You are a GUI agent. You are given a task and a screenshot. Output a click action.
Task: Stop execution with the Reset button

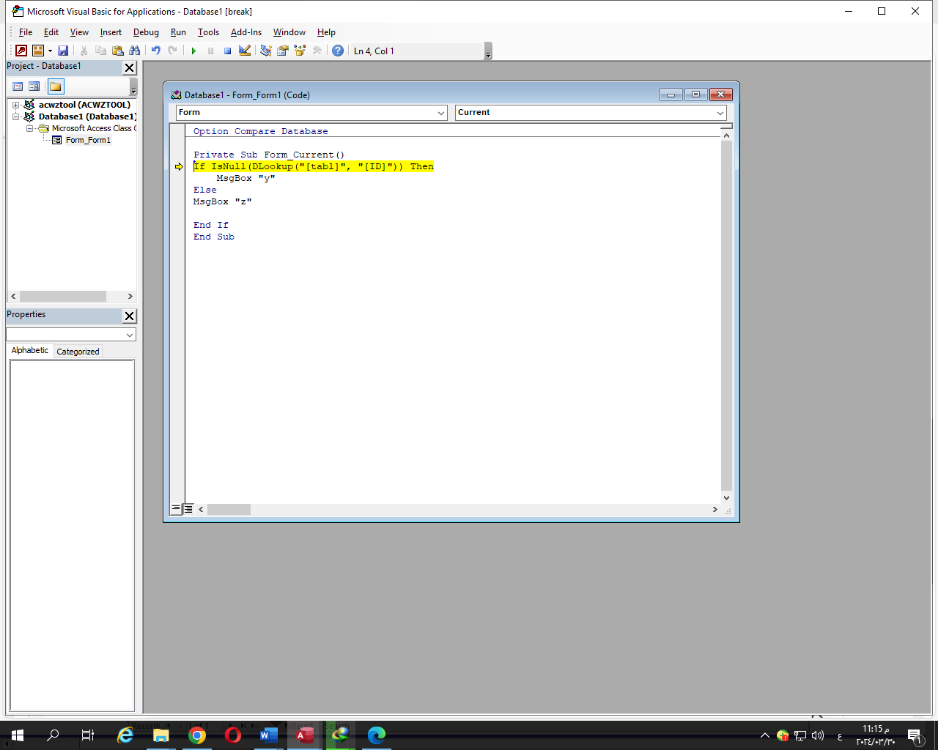[x=227, y=51]
